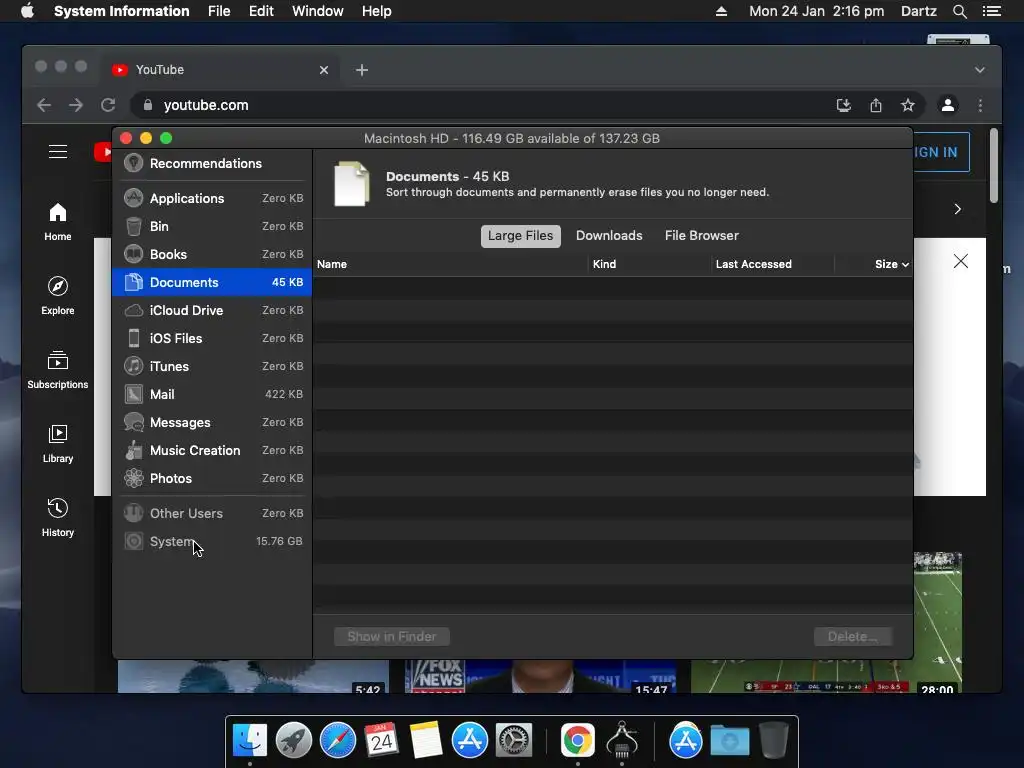Open Safari from the Dock
The width and height of the screenshot is (1024, 768).
click(x=338, y=741)
